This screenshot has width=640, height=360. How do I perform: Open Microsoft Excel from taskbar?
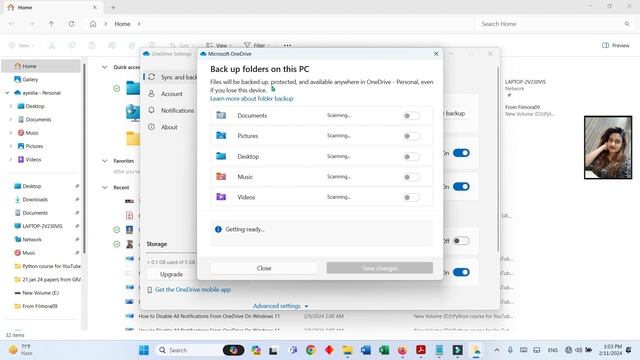[x=384, y=350]
